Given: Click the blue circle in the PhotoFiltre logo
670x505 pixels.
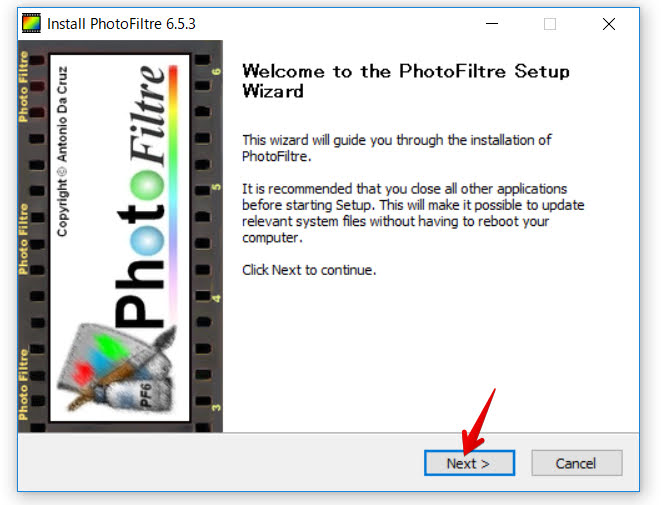Looking at the screenshot, I should (x=147, y=241).
